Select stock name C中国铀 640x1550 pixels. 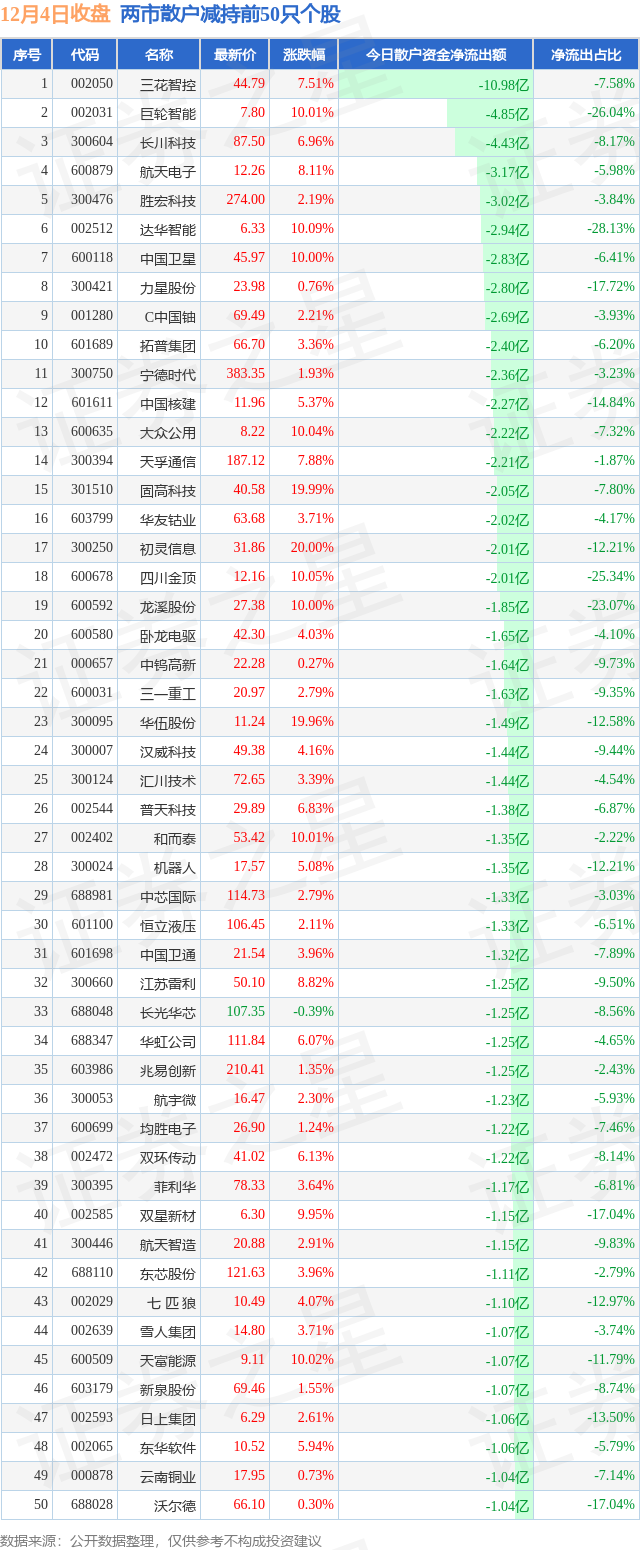171,316
